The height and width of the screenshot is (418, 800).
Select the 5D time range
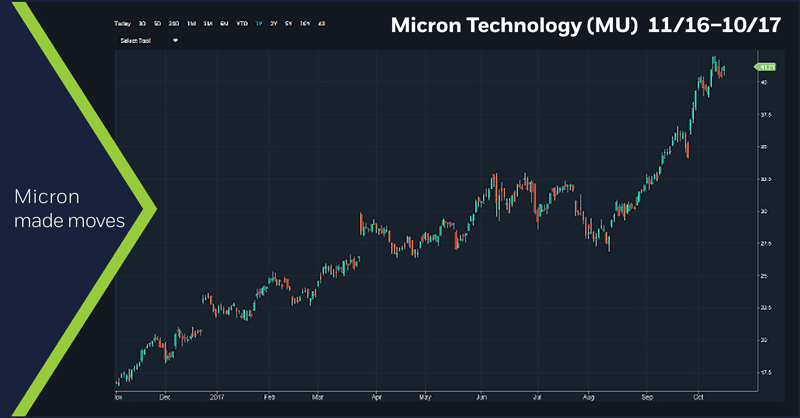click(156, 21)
